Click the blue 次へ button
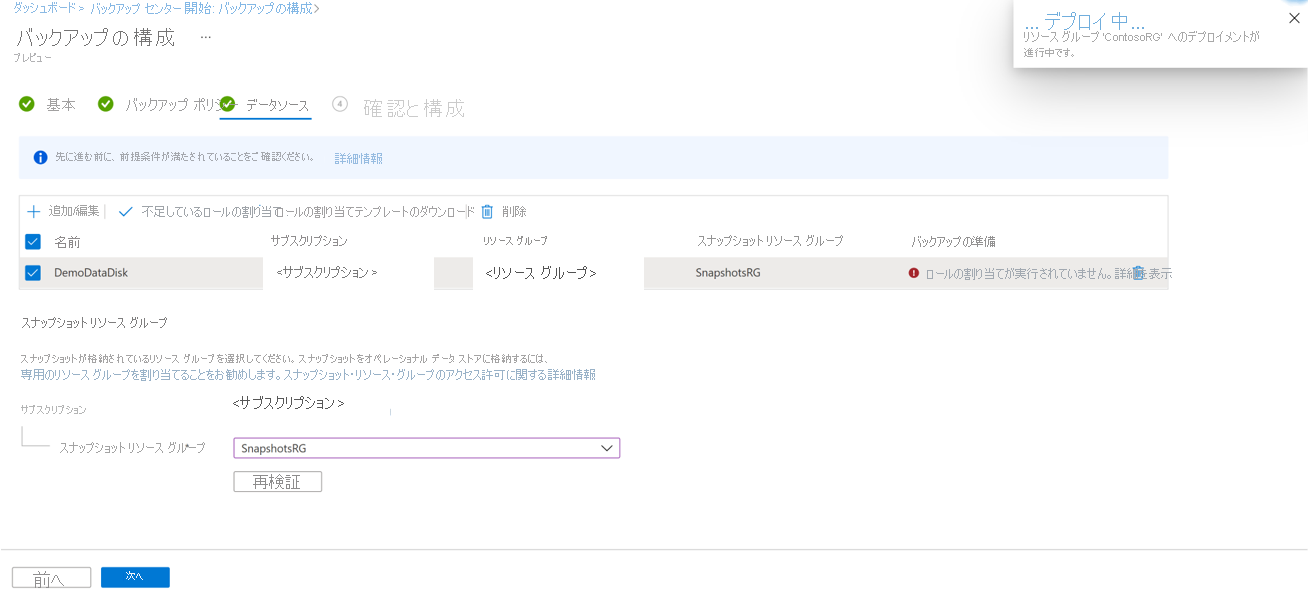Image resolution: width=1308 pixels, height=595 pixels. click(x=135, y=577)
